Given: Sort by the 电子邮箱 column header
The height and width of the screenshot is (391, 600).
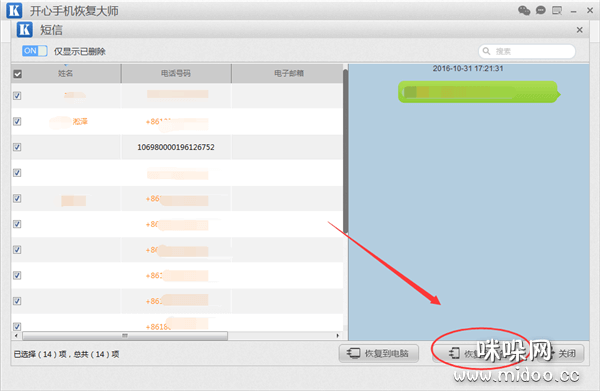Looking at the screenshot, I should tap(288, 73).
